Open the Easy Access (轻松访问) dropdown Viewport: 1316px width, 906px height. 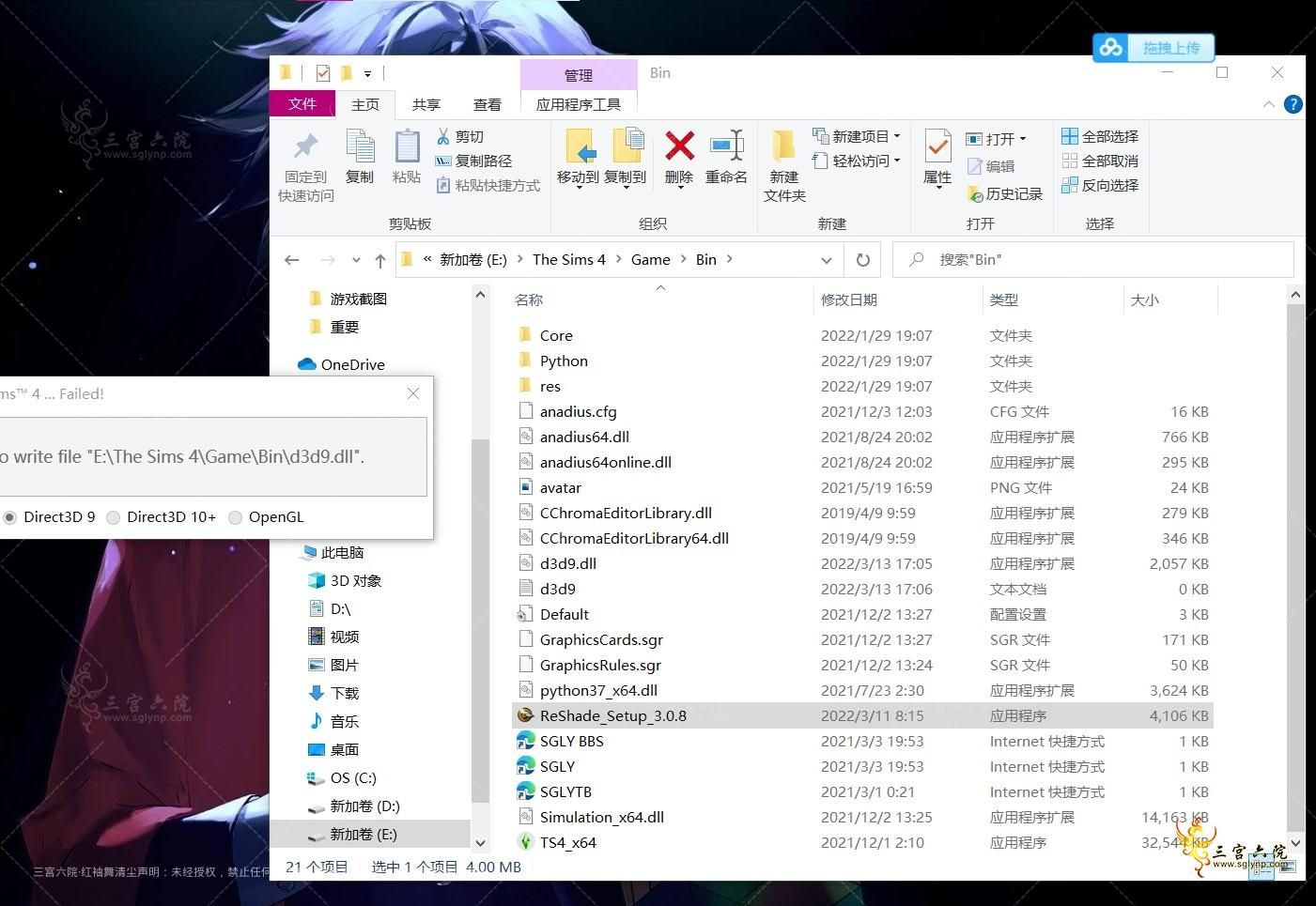click(857, 161)
